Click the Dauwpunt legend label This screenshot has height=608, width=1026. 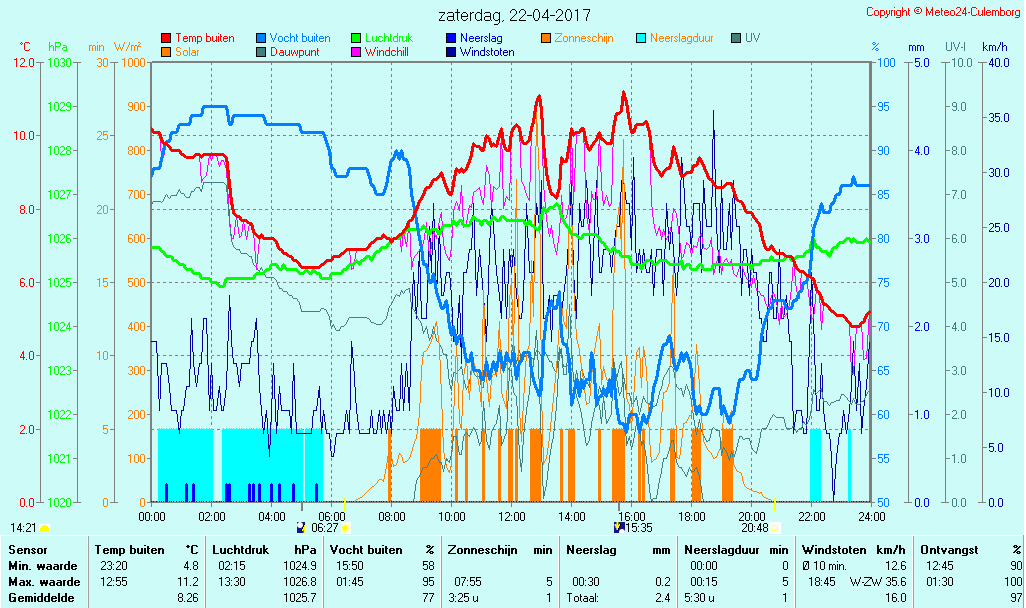click(x=295, y=52)
